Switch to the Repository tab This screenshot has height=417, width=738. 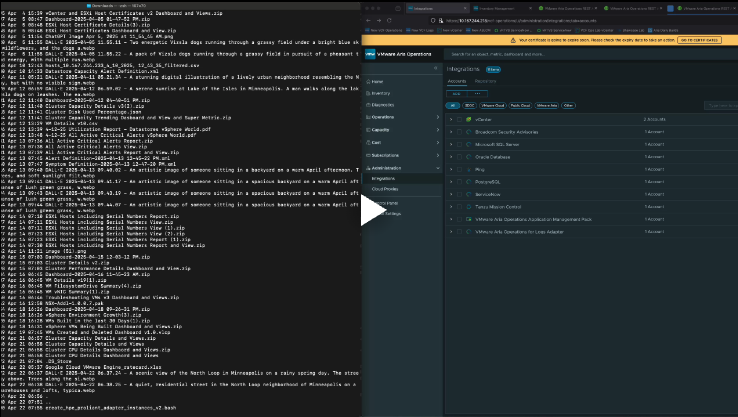point(485,81)
